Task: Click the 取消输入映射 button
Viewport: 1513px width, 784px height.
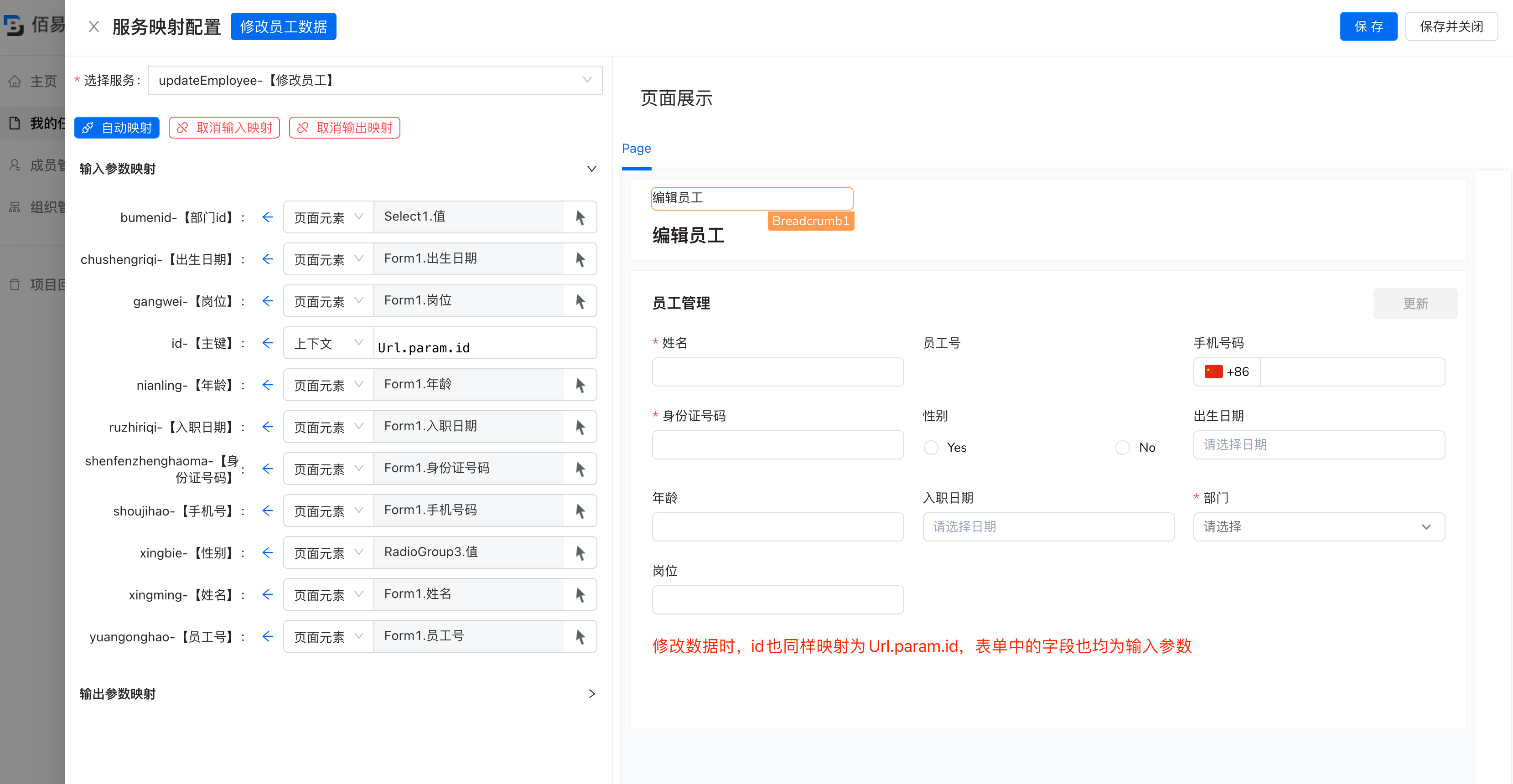Action: [x=224, y=128]
